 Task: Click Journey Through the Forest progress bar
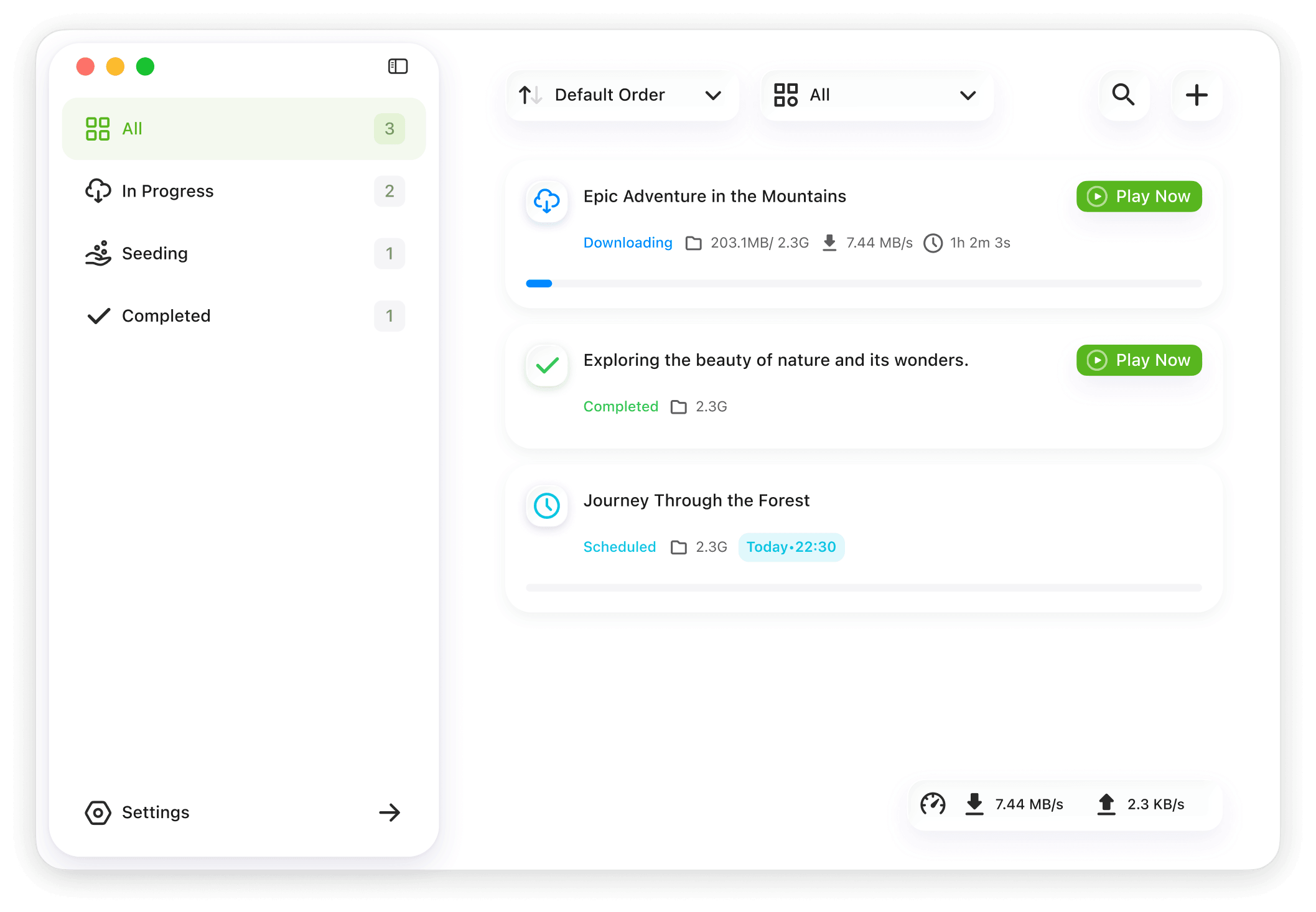(x=864, y=588)
